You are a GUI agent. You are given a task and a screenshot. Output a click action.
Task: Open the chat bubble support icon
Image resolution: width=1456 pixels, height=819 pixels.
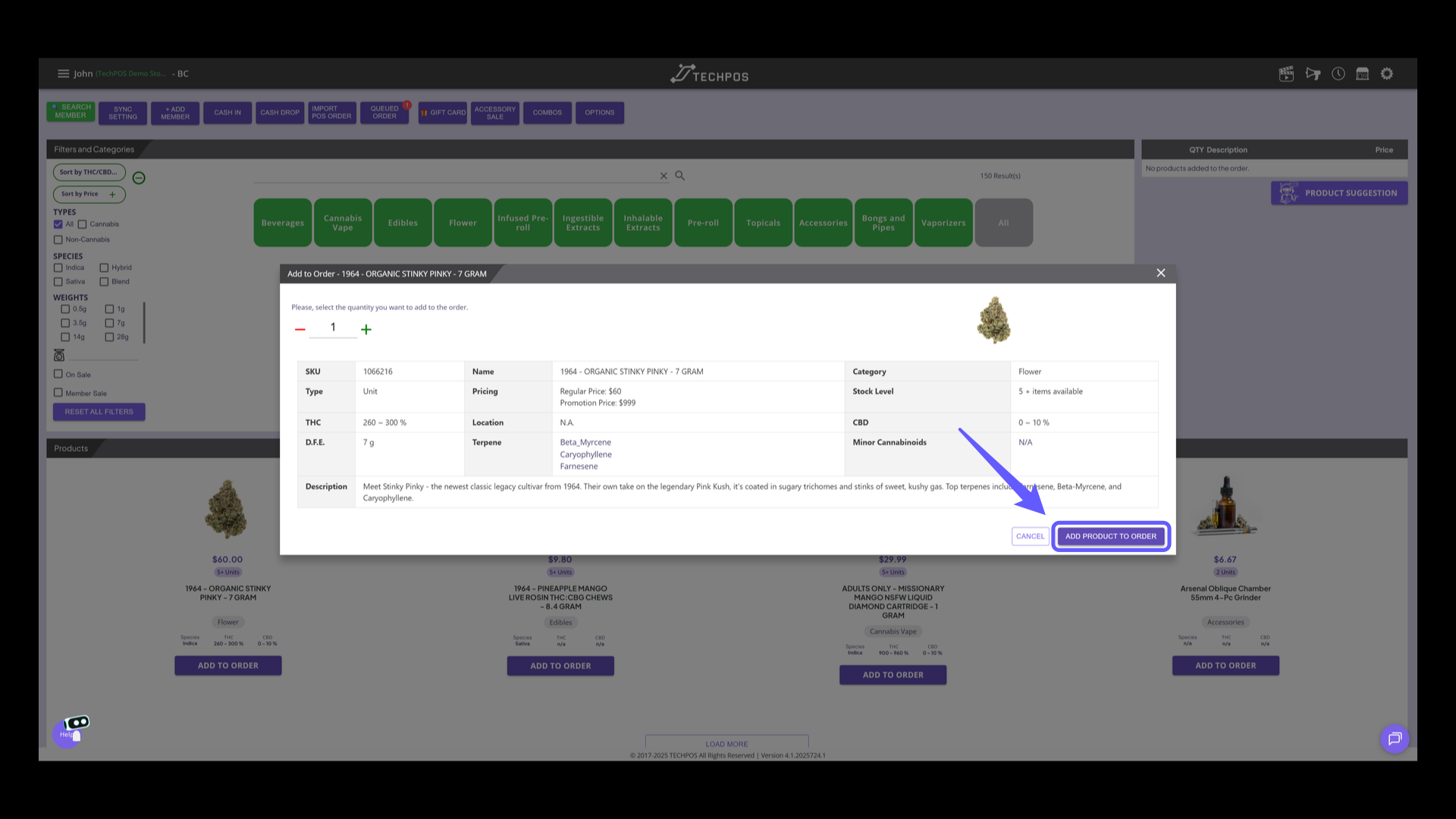[1395, 739]
